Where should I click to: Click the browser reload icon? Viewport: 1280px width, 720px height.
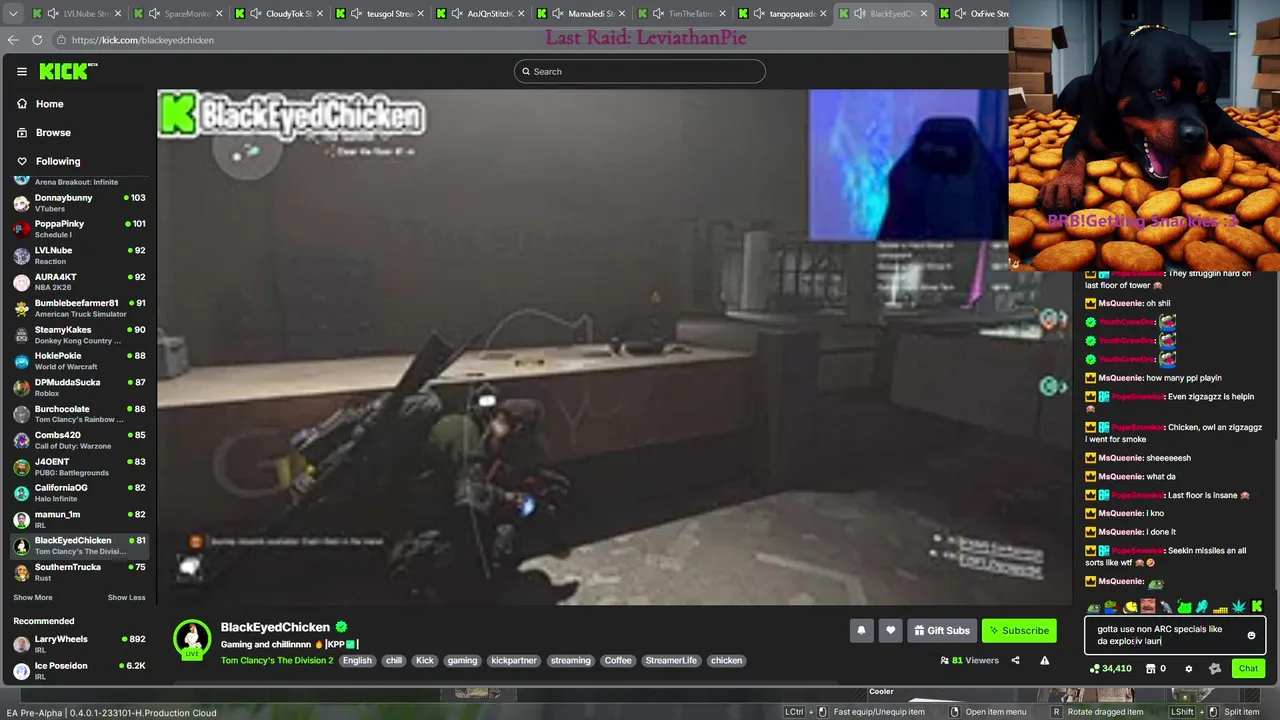(37, 40)
